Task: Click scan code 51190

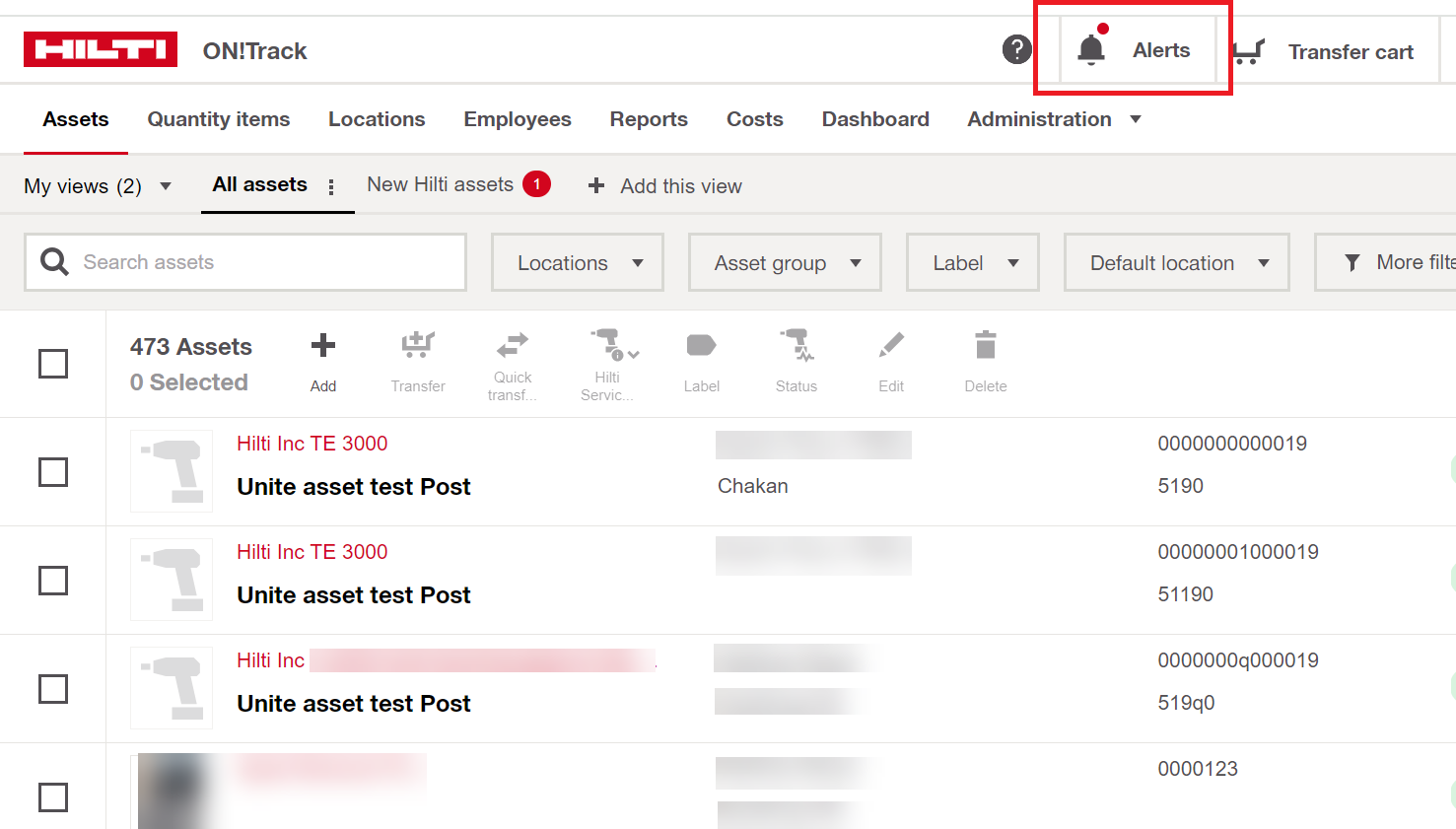Action: click(x=1186, y=594)
